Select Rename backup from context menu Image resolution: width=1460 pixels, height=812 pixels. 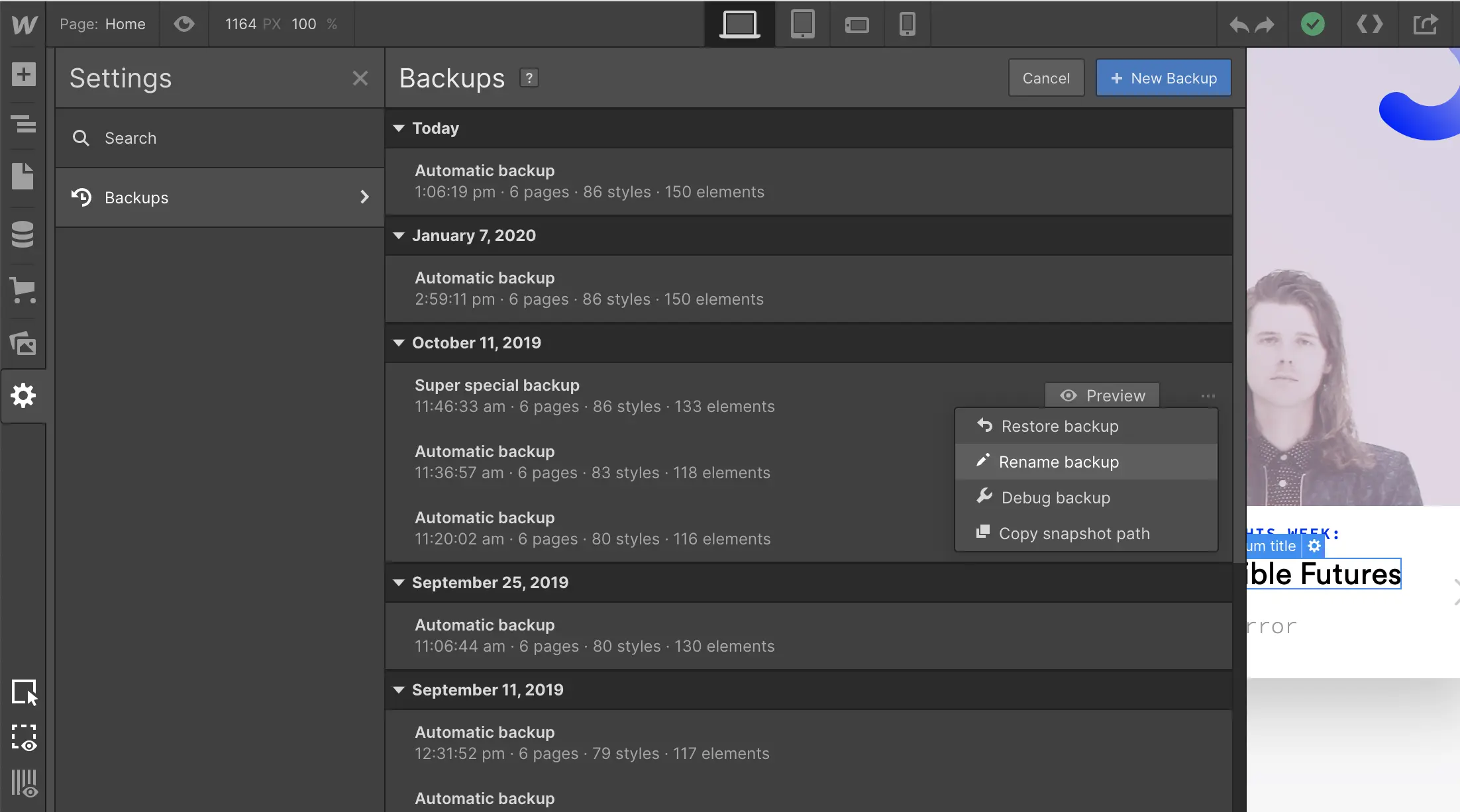[1059, 462]
